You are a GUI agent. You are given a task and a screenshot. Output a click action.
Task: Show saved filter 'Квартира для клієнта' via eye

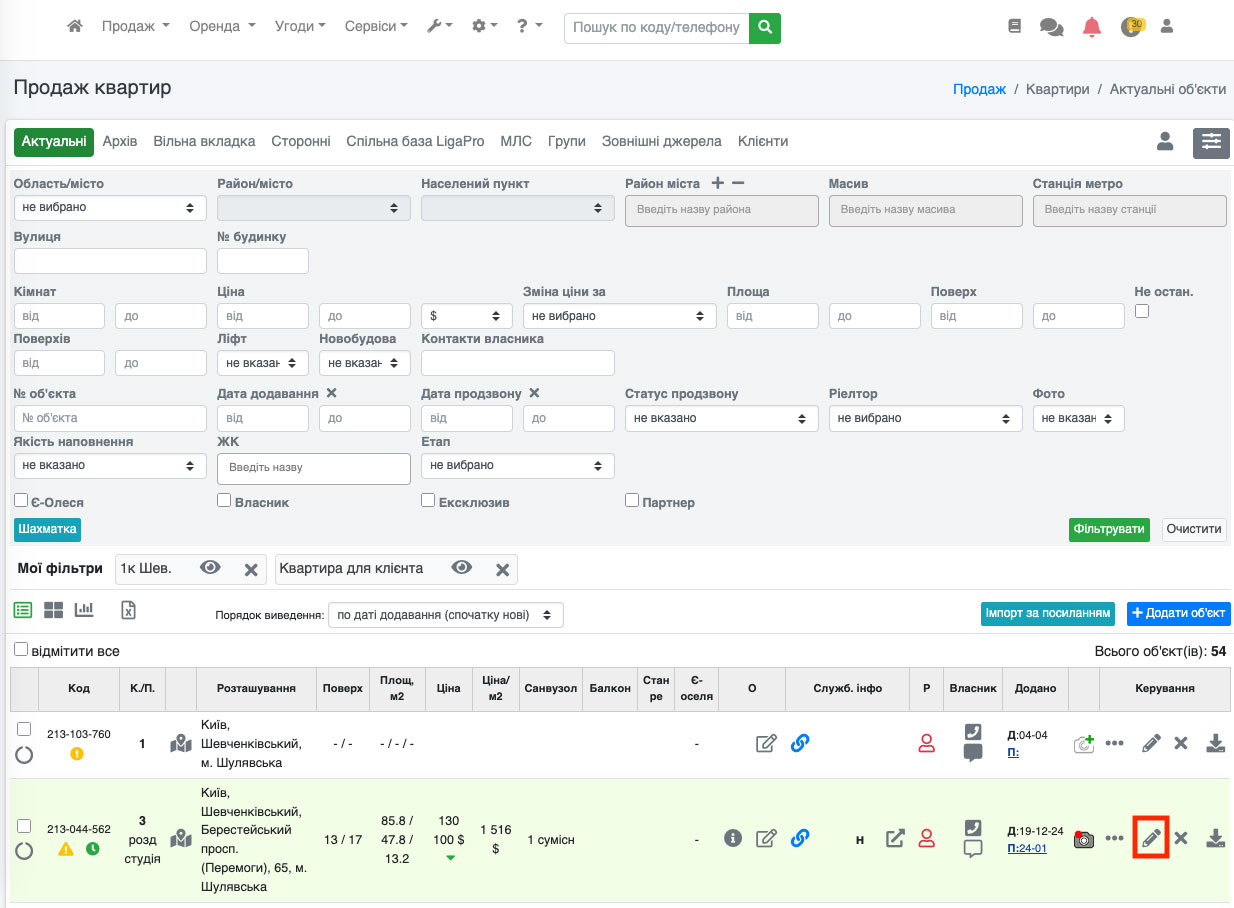(x=461, y=568)
